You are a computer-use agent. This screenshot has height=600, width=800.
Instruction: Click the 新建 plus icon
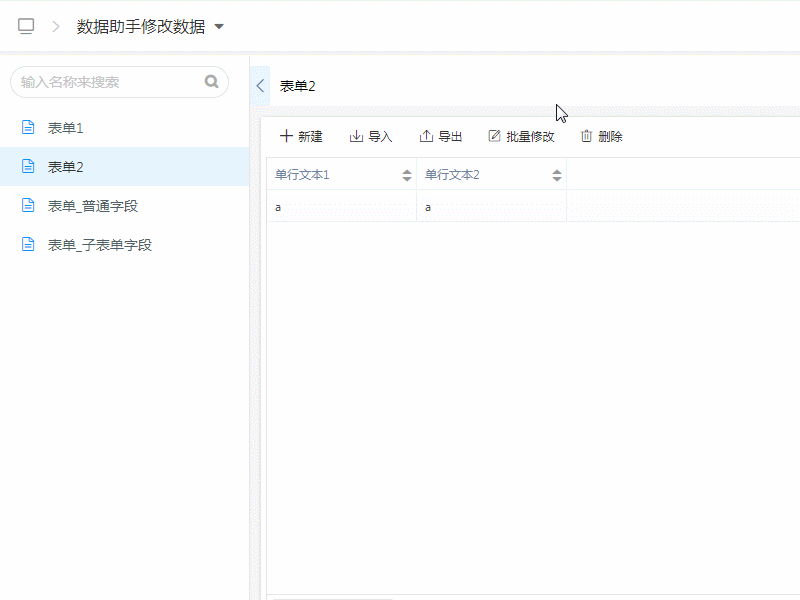pyautogui.click(x=287, y=136)
